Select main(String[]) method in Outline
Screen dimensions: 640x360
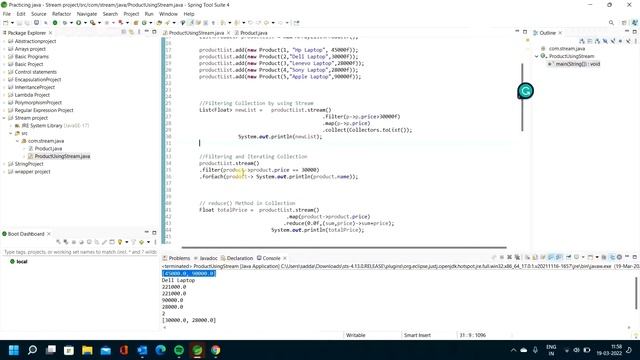[574, 64]
